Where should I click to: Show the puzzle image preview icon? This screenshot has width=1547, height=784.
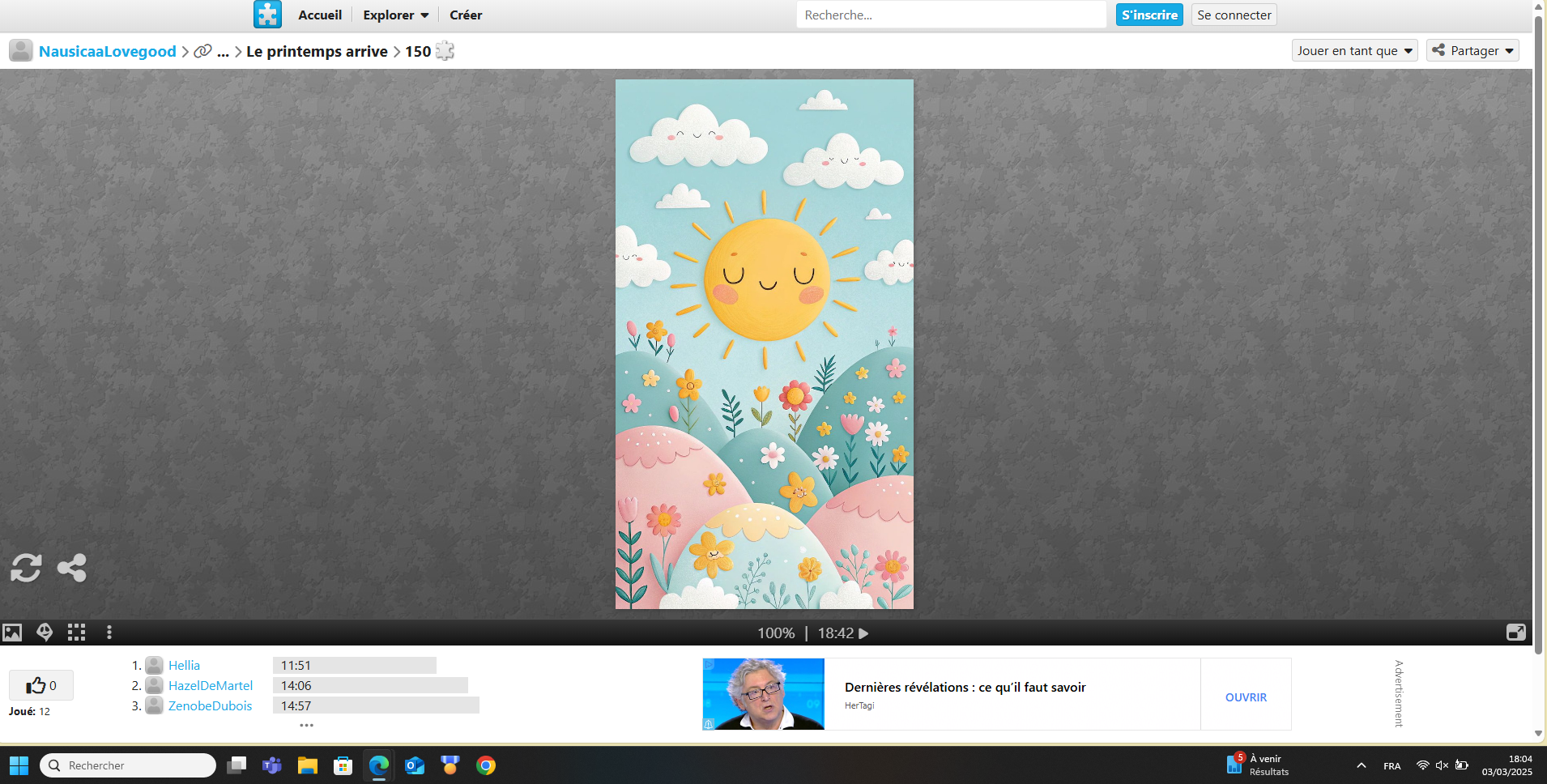[x=12, y=633]
